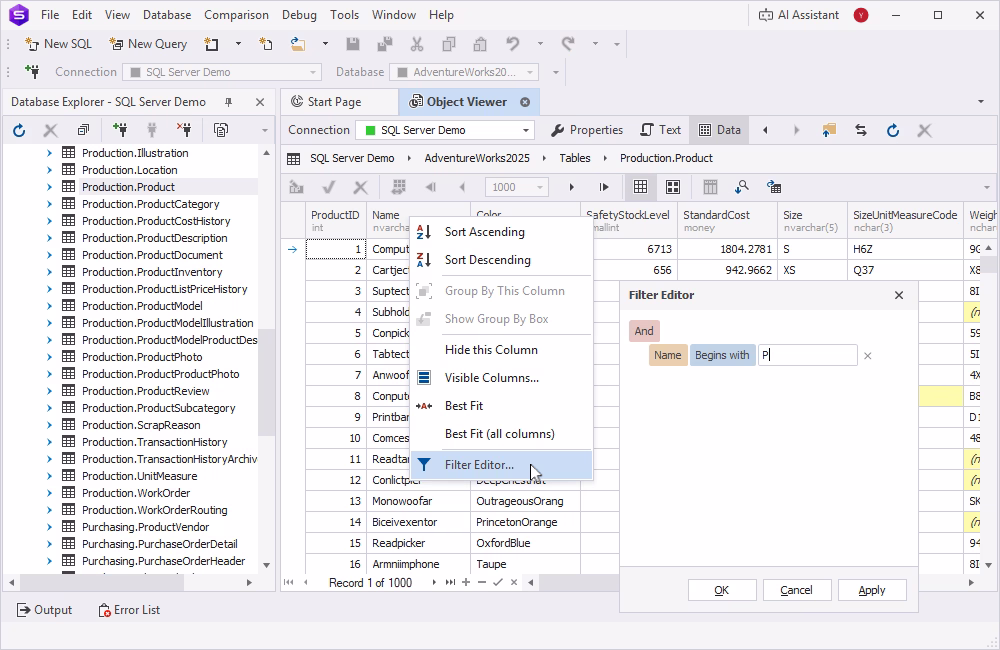The image size is (1000, 650).
Task: Toggle Card View for the data grid
Action: (x=672, y=186)
